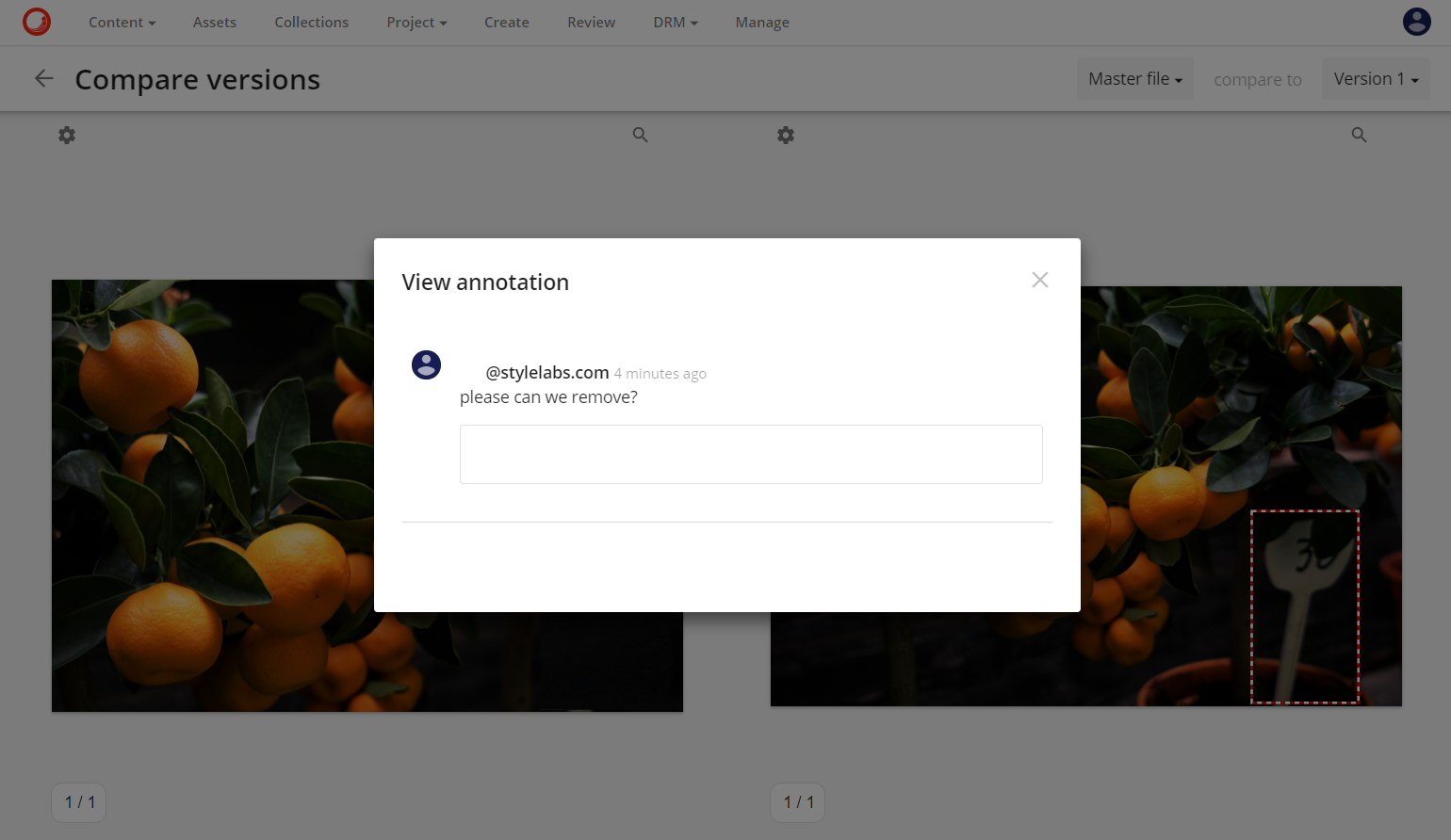Screen dimensions: 1451x840
Task: Open the Master file dropdown
Action: 1134,78
